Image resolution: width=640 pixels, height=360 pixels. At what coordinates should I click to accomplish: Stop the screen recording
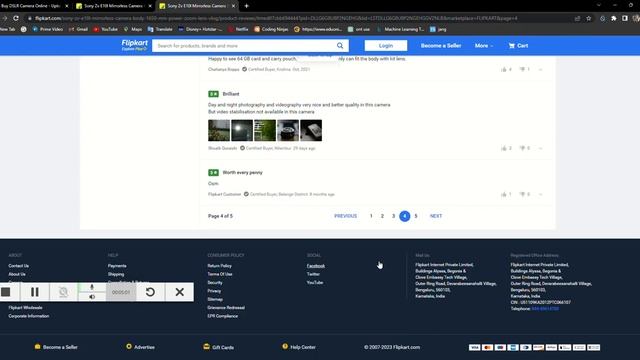(x=6, y=292)
